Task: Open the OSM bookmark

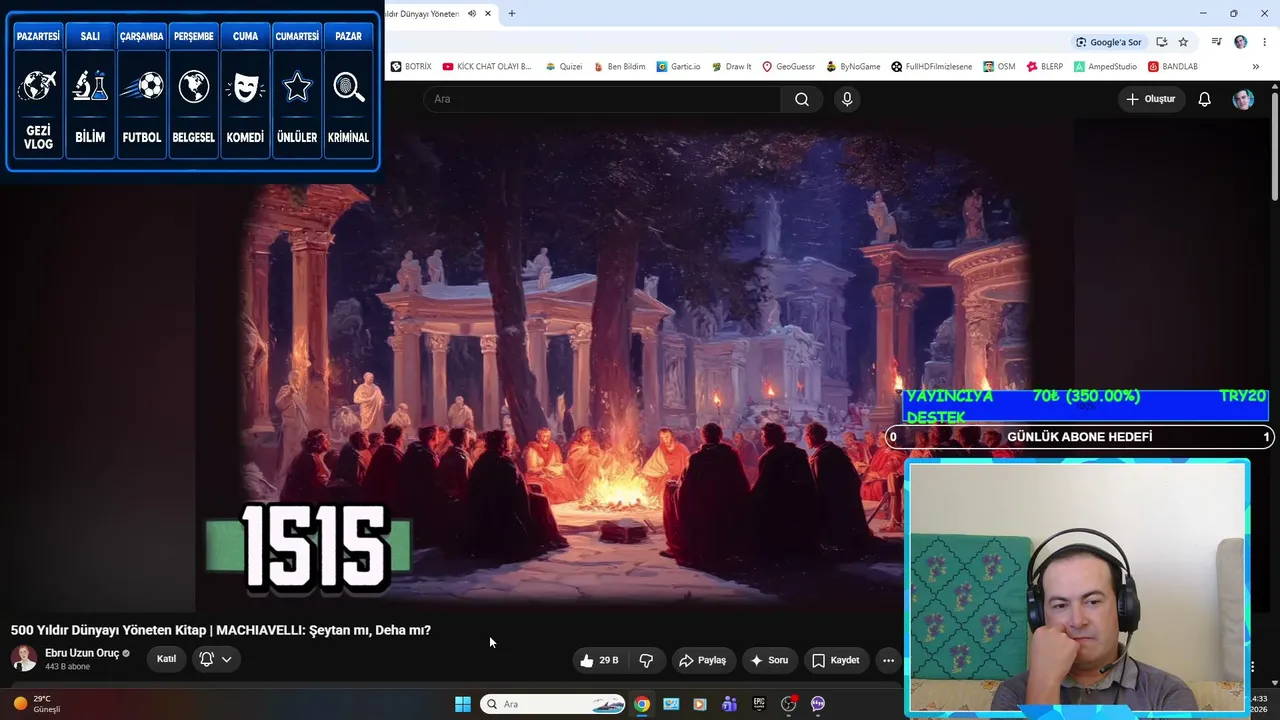Action: pyautogui.click(x=999, y=67)
